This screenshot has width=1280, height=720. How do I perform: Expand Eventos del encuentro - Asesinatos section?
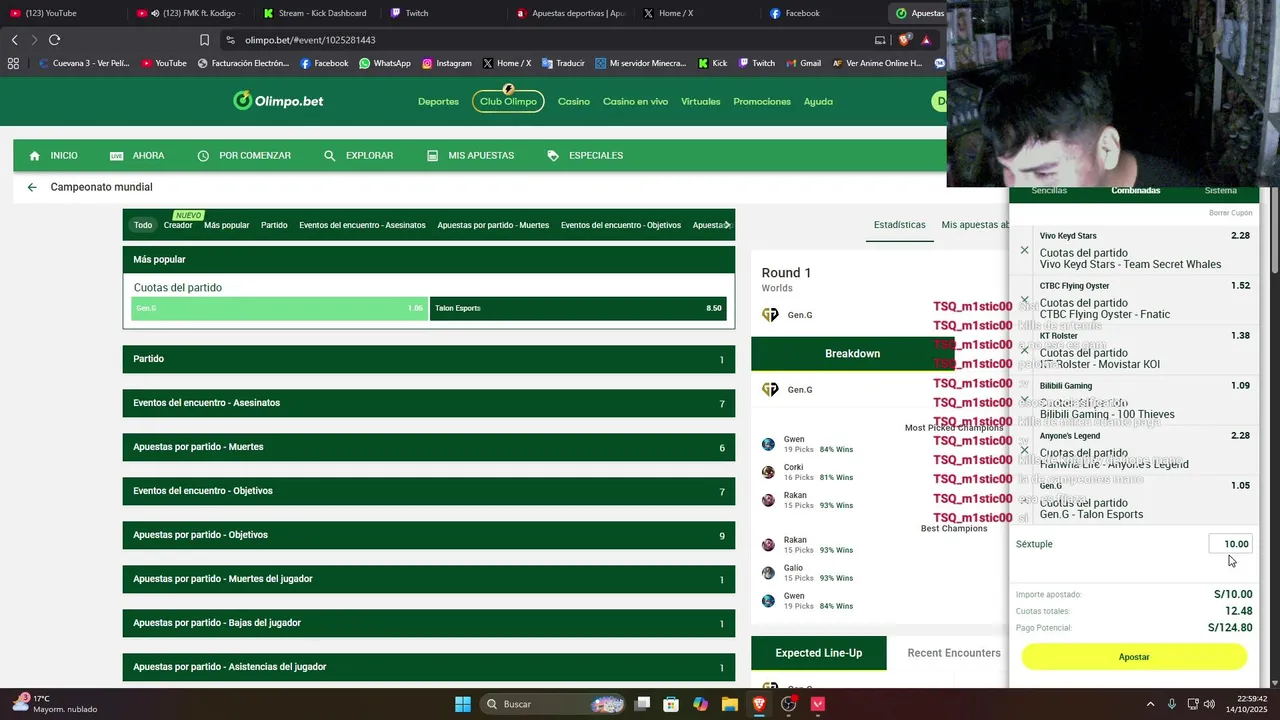pyautogui.click(x=429, y=403)
